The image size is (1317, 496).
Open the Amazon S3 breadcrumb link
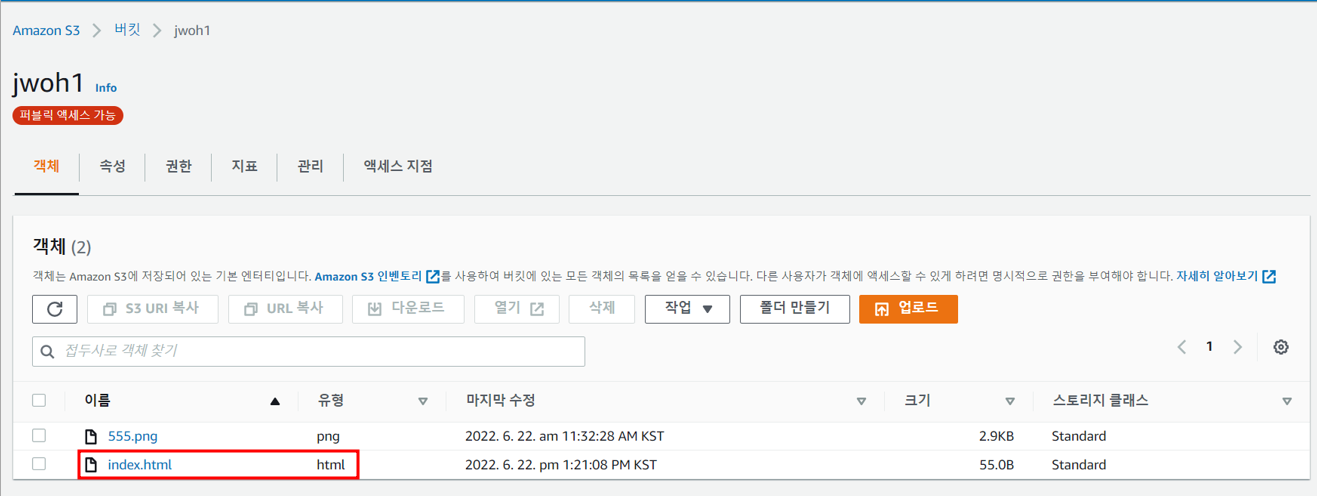[46, 30]
